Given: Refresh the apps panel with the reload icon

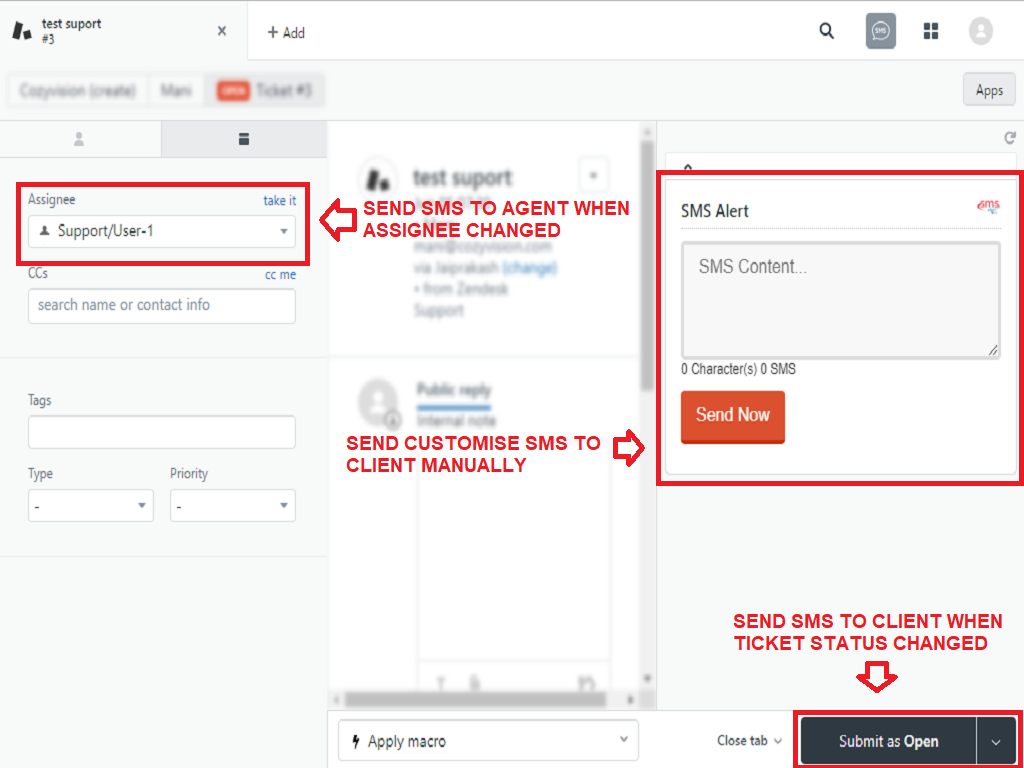Looking at the screenshot, I should click(1009, 138).
